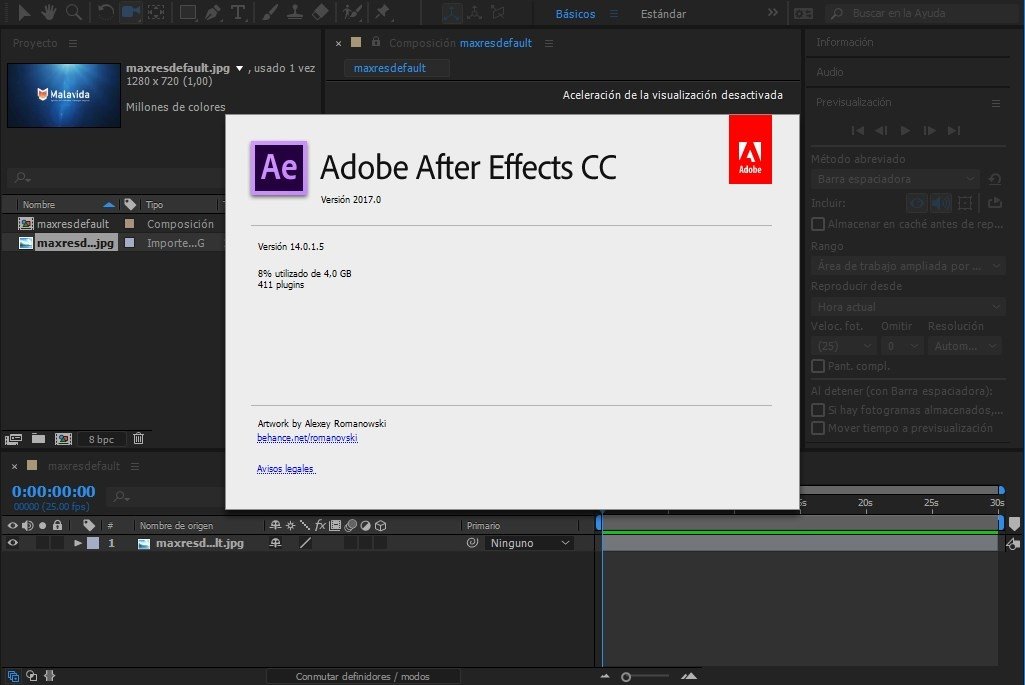Screen dimensions: 1025x685
Task: Check 'Si hay fotogramas almacenados' checkbox
Action: click(818, 410)
